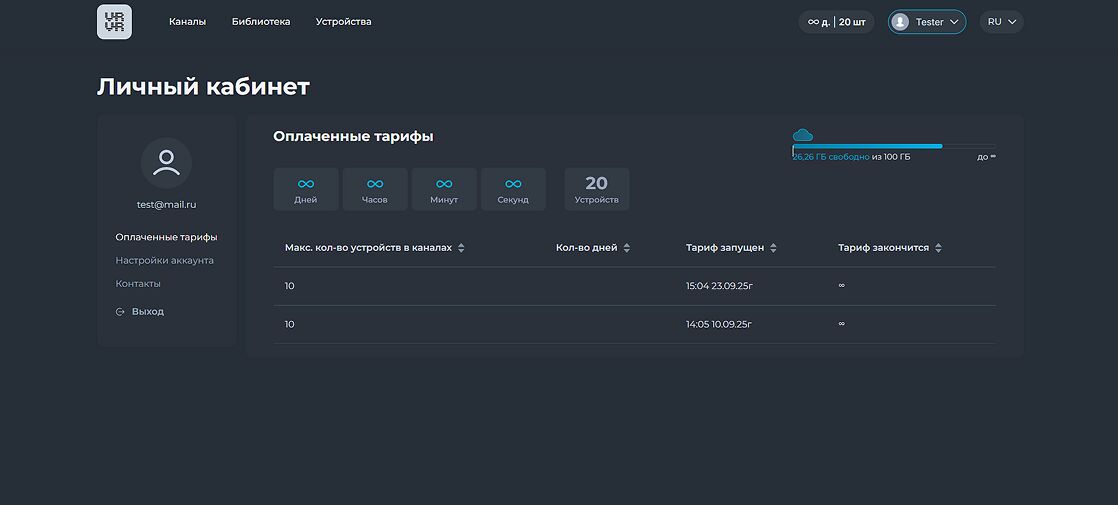
Task: Sort table by Тариф закончится column
Action: pos(938,248)
